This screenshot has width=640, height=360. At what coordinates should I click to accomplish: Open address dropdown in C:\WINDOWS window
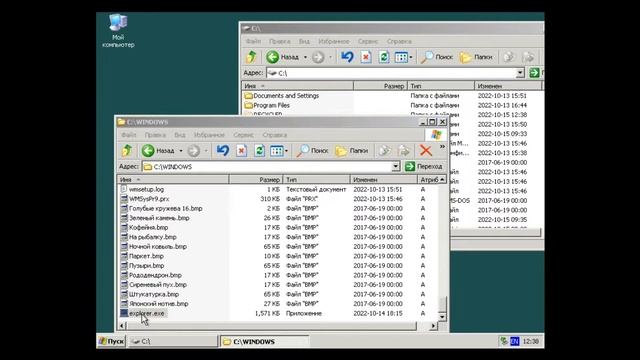(x=396, y=167)
